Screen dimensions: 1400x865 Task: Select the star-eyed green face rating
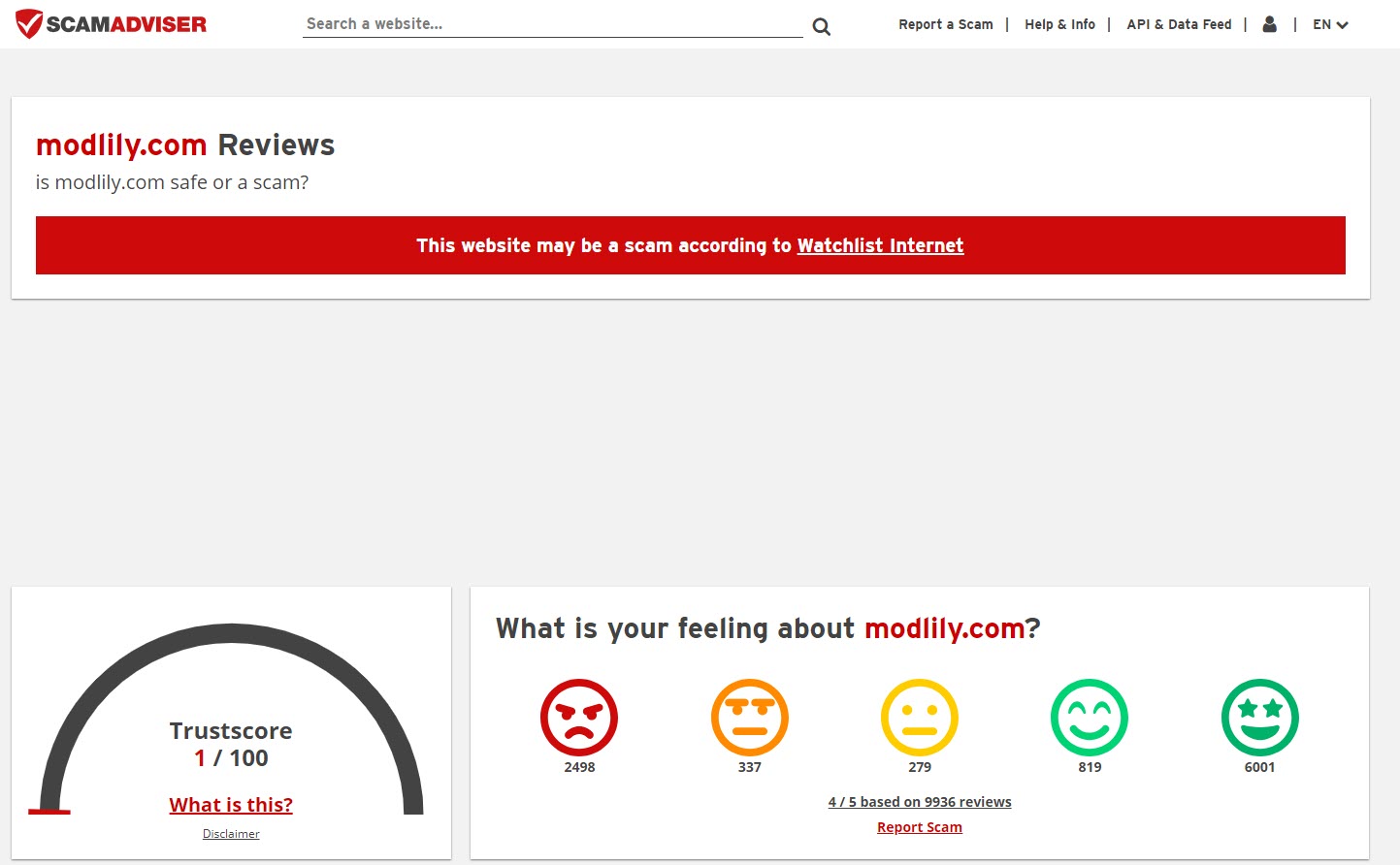pyautogui.click(x=1260, y=718)
